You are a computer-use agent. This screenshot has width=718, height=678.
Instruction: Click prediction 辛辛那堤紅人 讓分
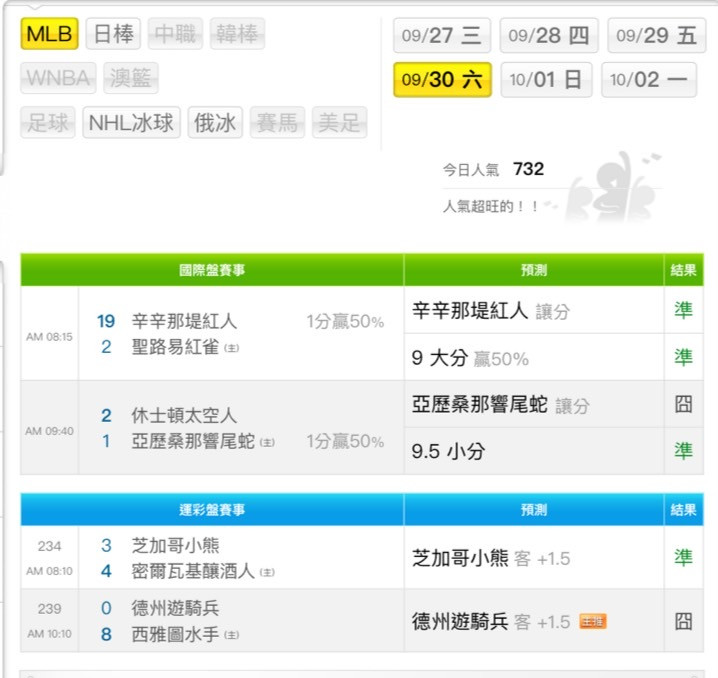tap(490, 311)
